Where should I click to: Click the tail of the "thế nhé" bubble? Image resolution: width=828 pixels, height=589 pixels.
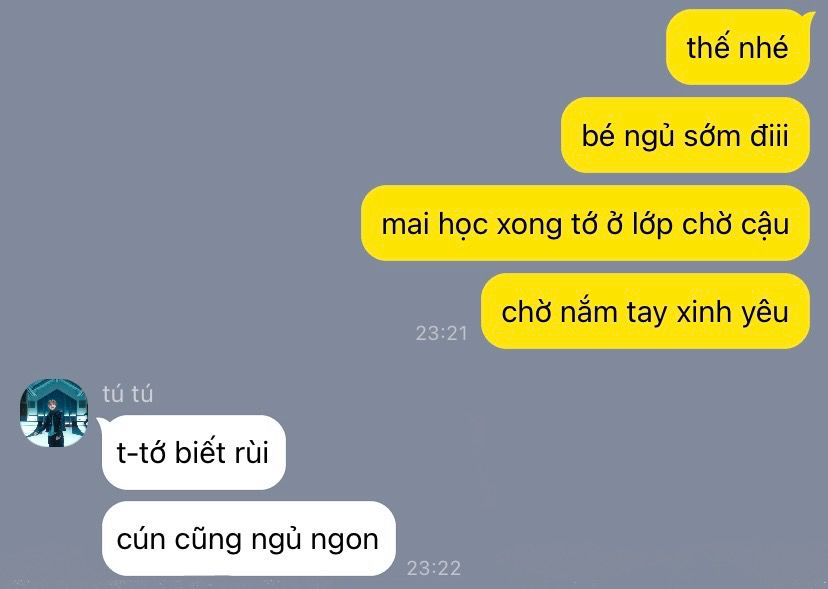[x=808, y=16]
